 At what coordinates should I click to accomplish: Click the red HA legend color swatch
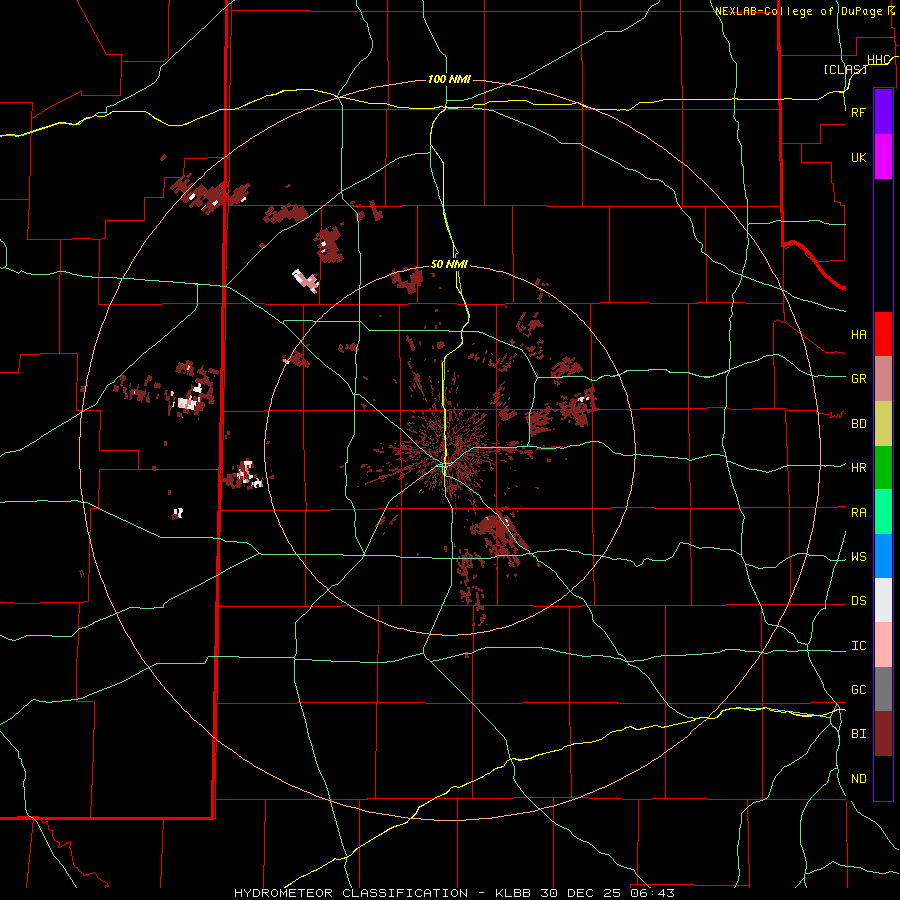coord(883,334)
